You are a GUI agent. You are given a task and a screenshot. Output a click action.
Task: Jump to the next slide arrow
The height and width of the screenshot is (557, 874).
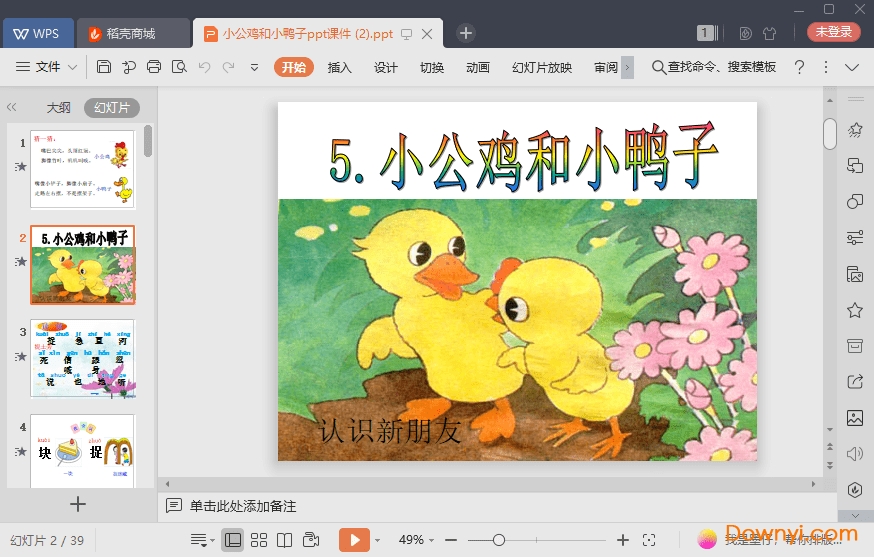point(830,464)
